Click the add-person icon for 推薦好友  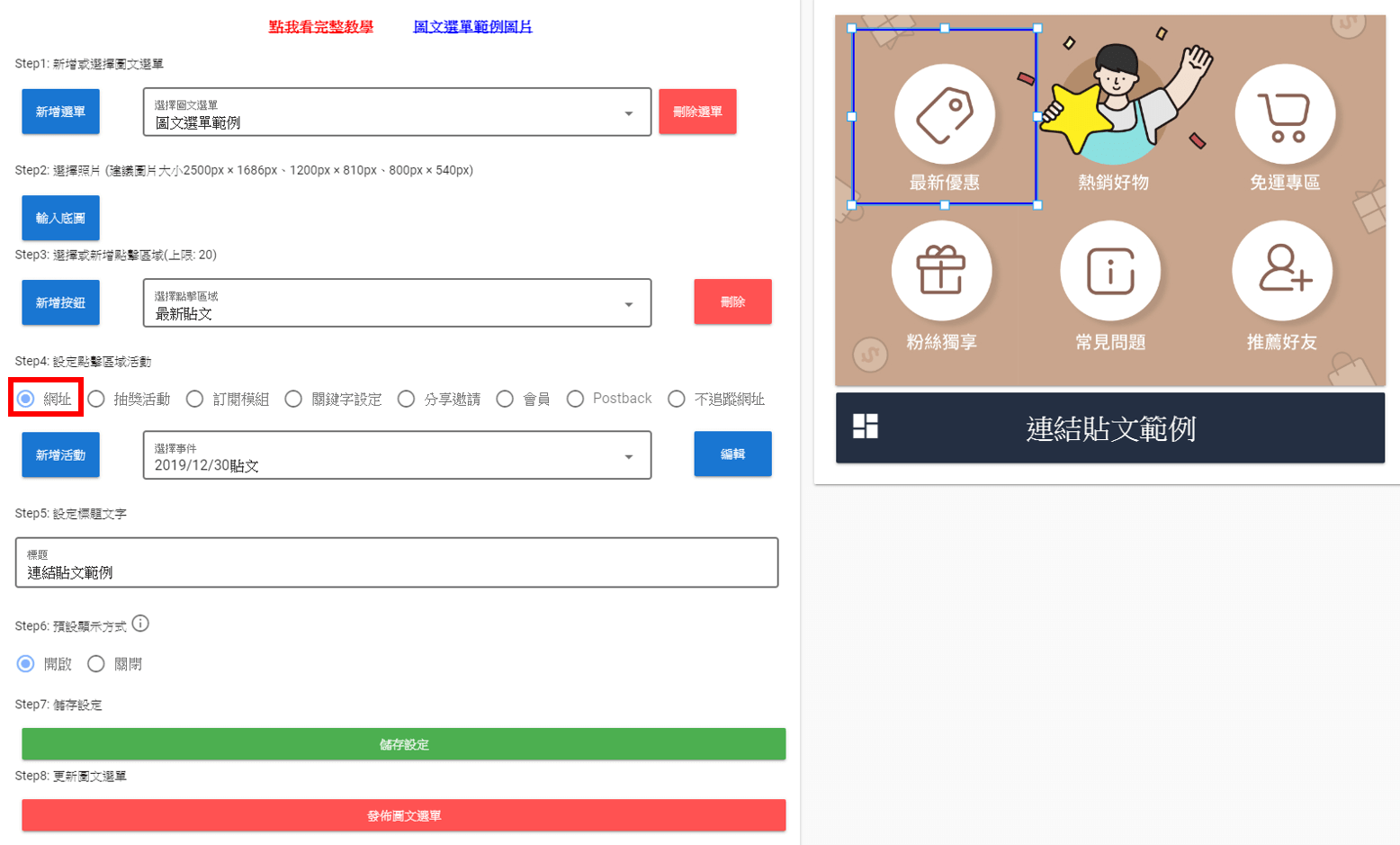pyautogui.click(x=1283, y=269)
